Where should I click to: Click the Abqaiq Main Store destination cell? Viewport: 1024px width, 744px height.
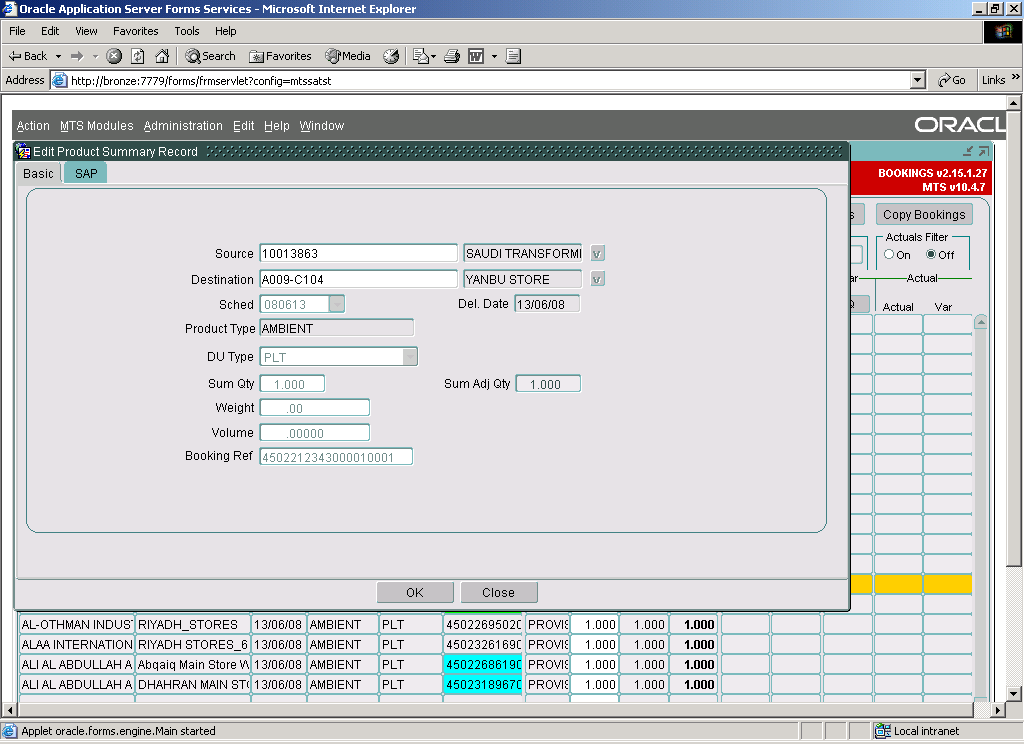pyautogui.click(x=193, y=665)
